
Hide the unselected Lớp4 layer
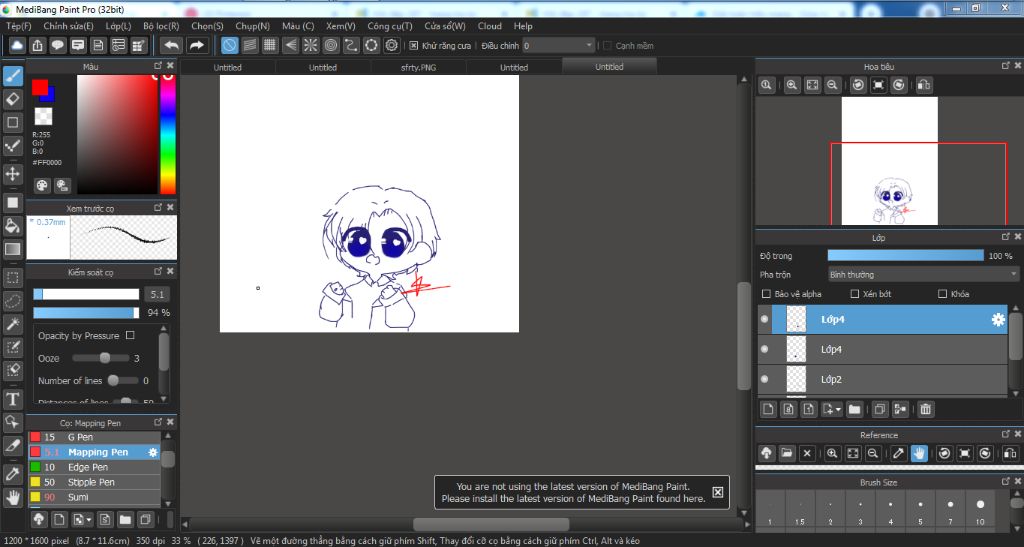point(765,349)
